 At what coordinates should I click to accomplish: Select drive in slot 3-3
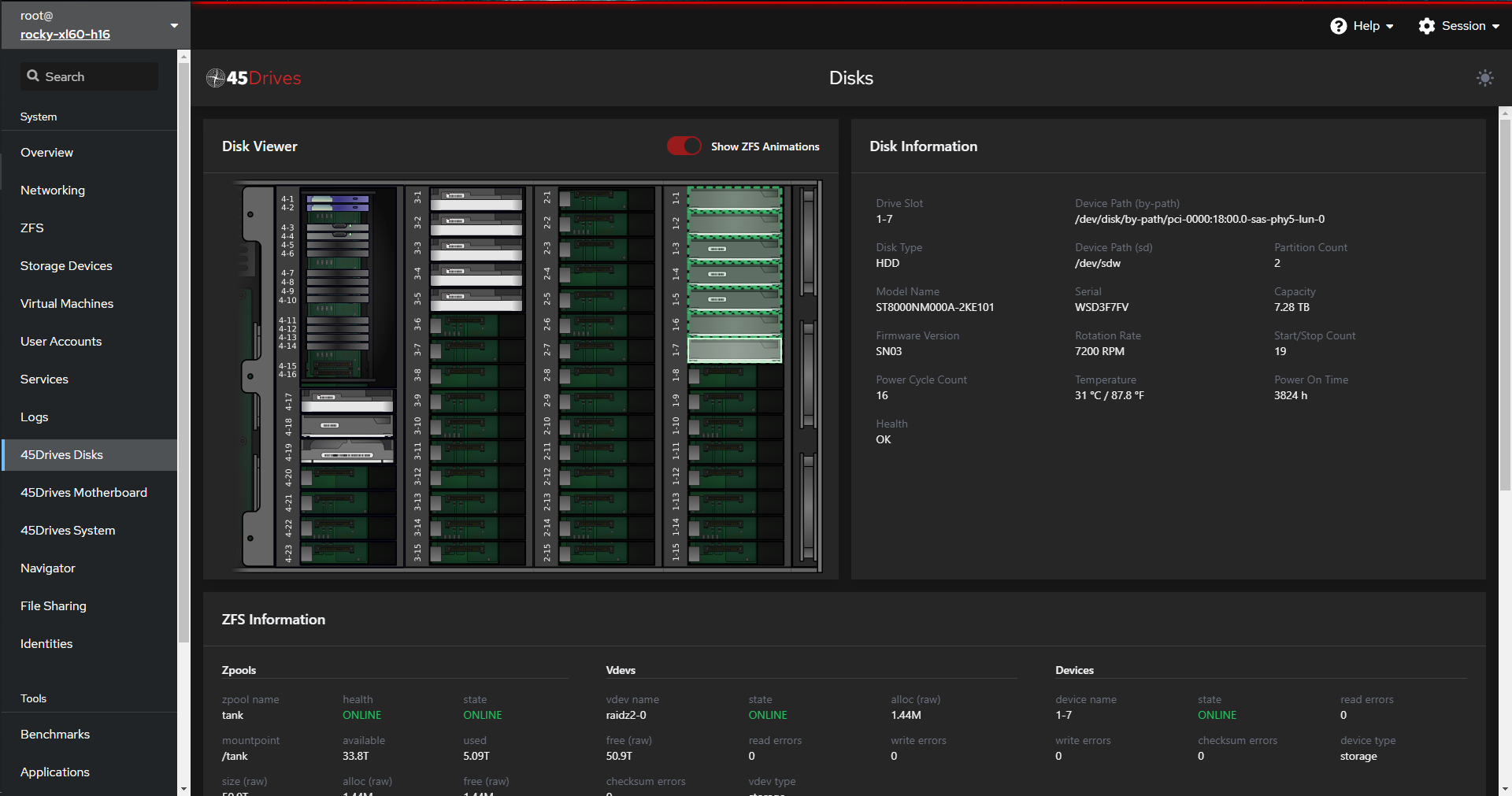[x=476, y=250]
